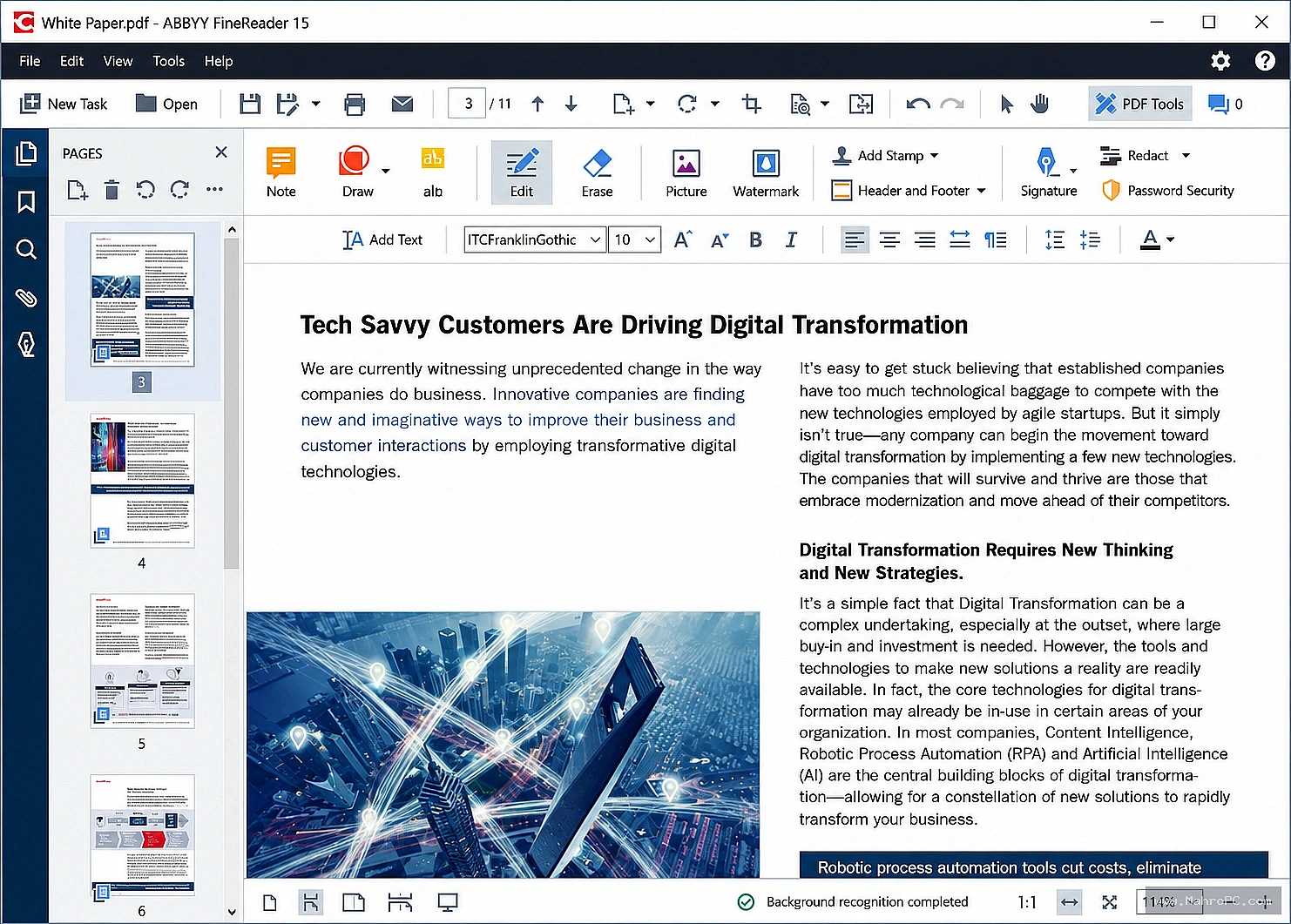Go to next page arrow

pos(571,105)
